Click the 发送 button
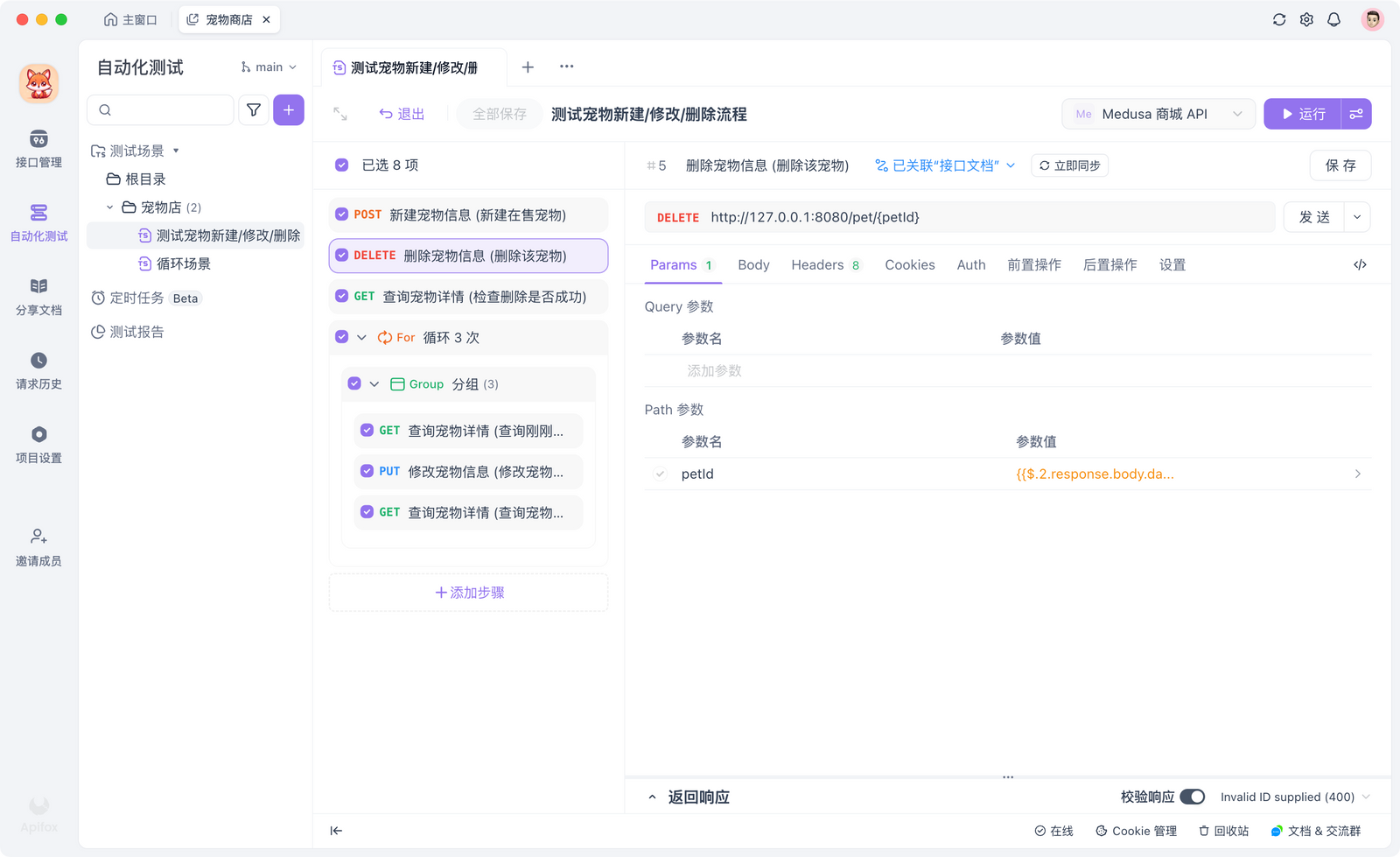 click(1314, 216)
